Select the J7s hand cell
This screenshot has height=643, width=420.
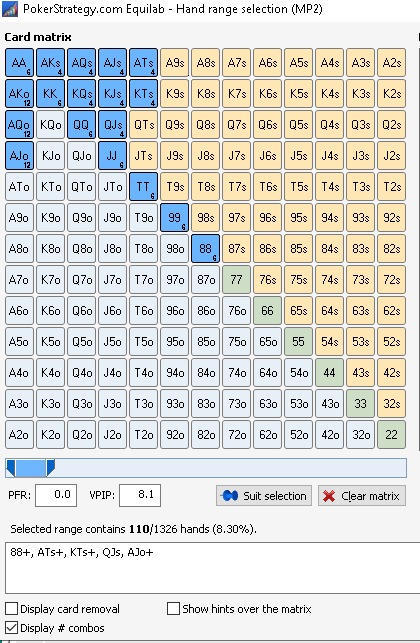click(x=237, y=155)
